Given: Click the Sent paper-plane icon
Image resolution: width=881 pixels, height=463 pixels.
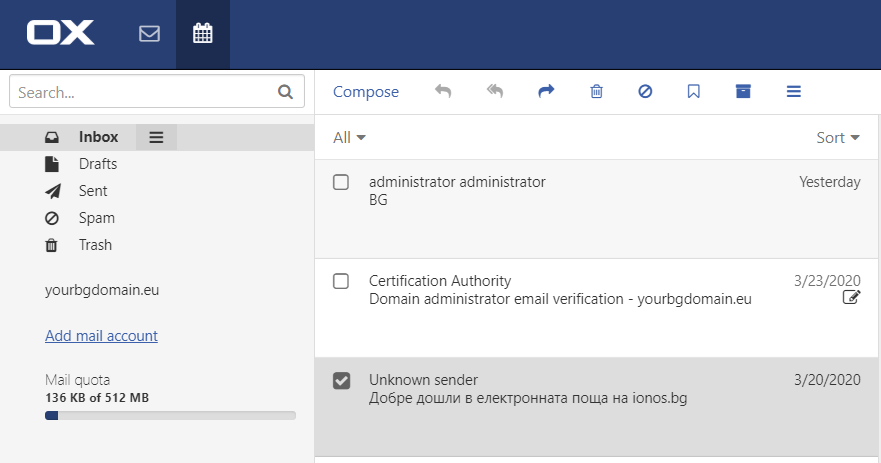Looking at the screenshot, I should tap(53, 192).
